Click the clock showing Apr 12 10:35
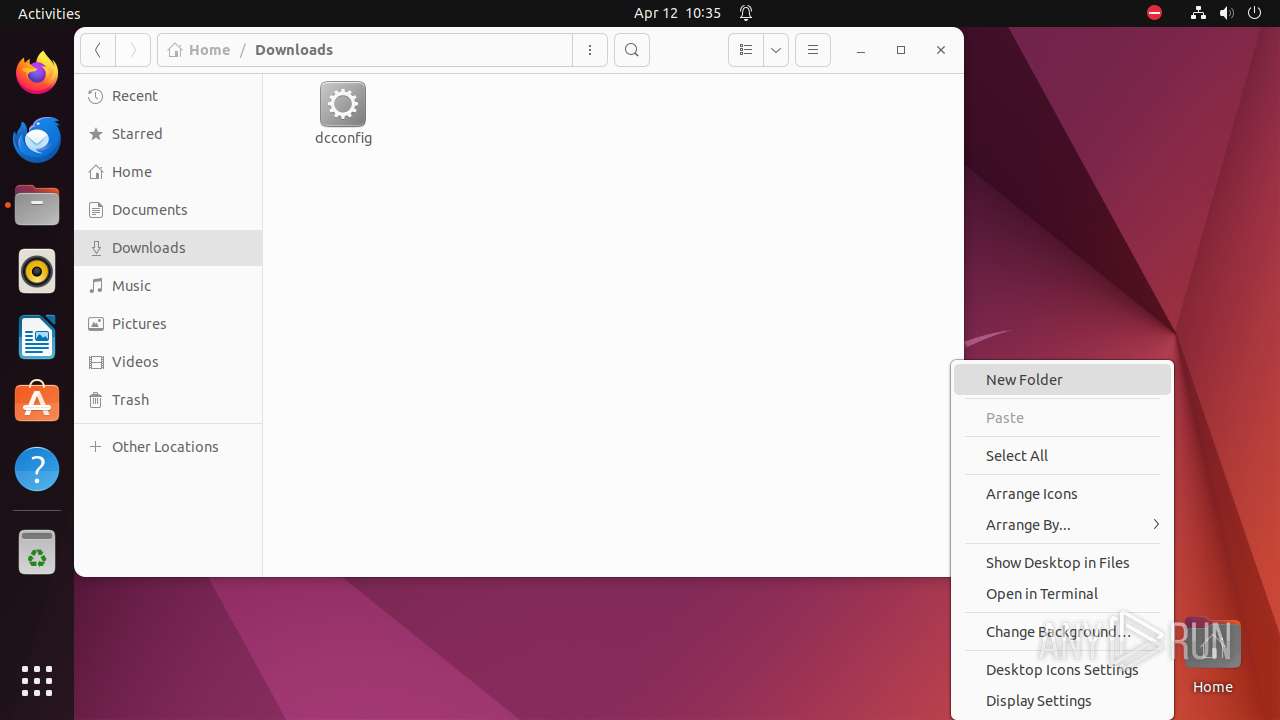1280x720 pixels. pos(677,13)
